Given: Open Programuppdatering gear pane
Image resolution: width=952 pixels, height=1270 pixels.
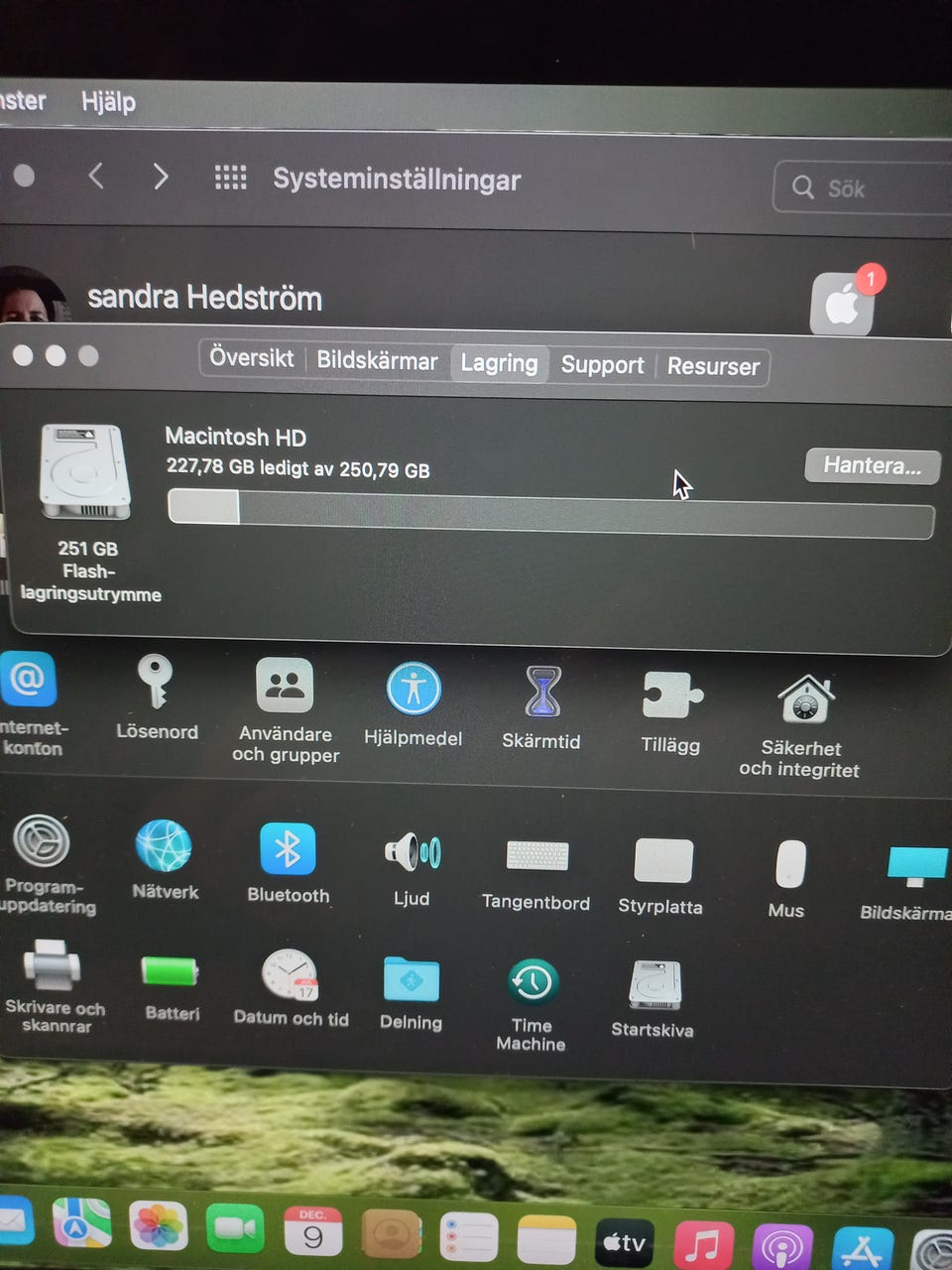Looking at the screenshot, I should point(41,841).
